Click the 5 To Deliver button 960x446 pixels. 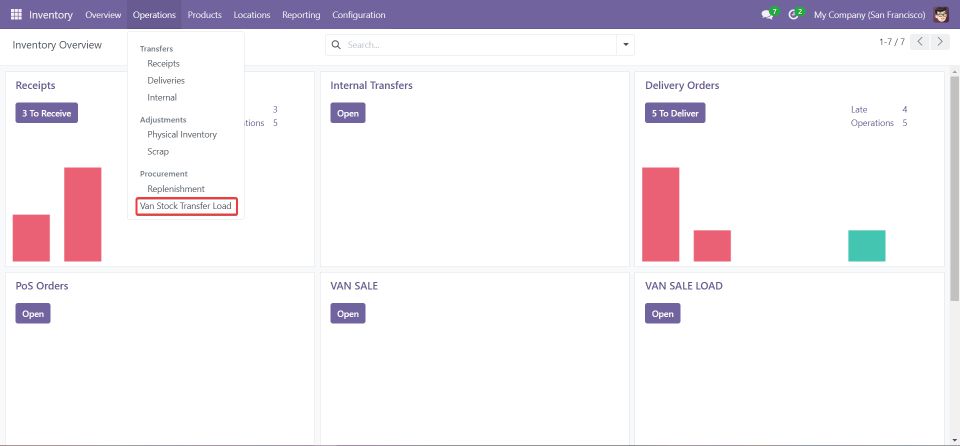point(675,113)
